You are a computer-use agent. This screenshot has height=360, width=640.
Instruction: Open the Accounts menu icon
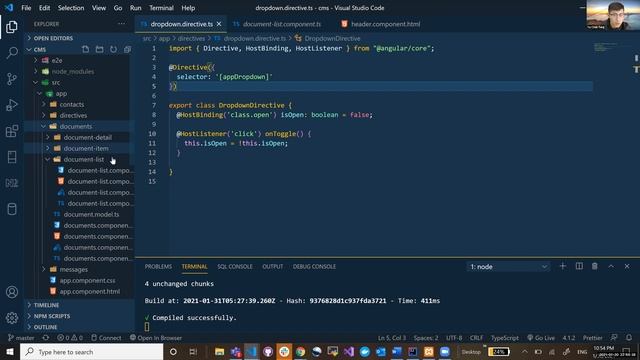pyautogui.click(x=12, y=292)
